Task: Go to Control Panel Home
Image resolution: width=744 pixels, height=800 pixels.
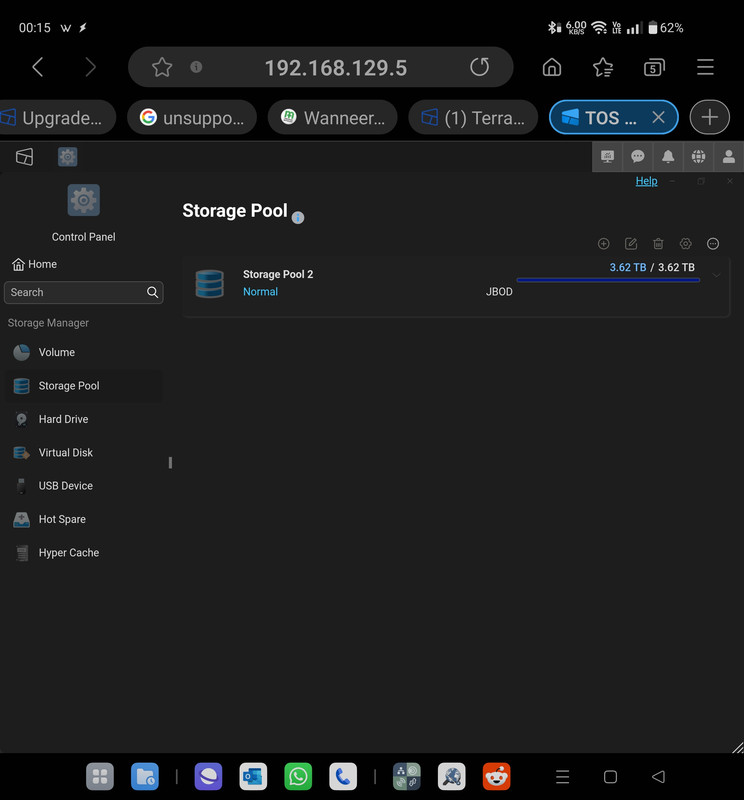Action: click(35, 264)
